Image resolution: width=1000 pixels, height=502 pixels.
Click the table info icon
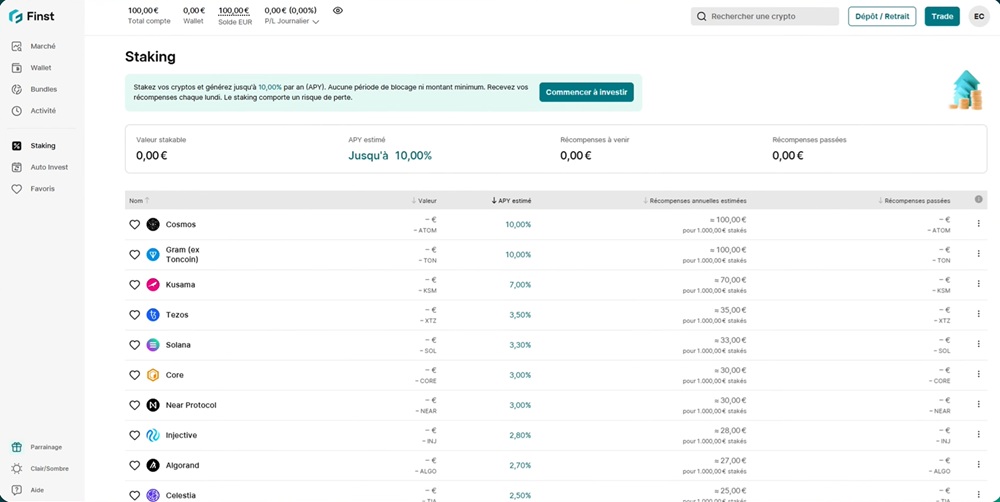click(978, 200)
